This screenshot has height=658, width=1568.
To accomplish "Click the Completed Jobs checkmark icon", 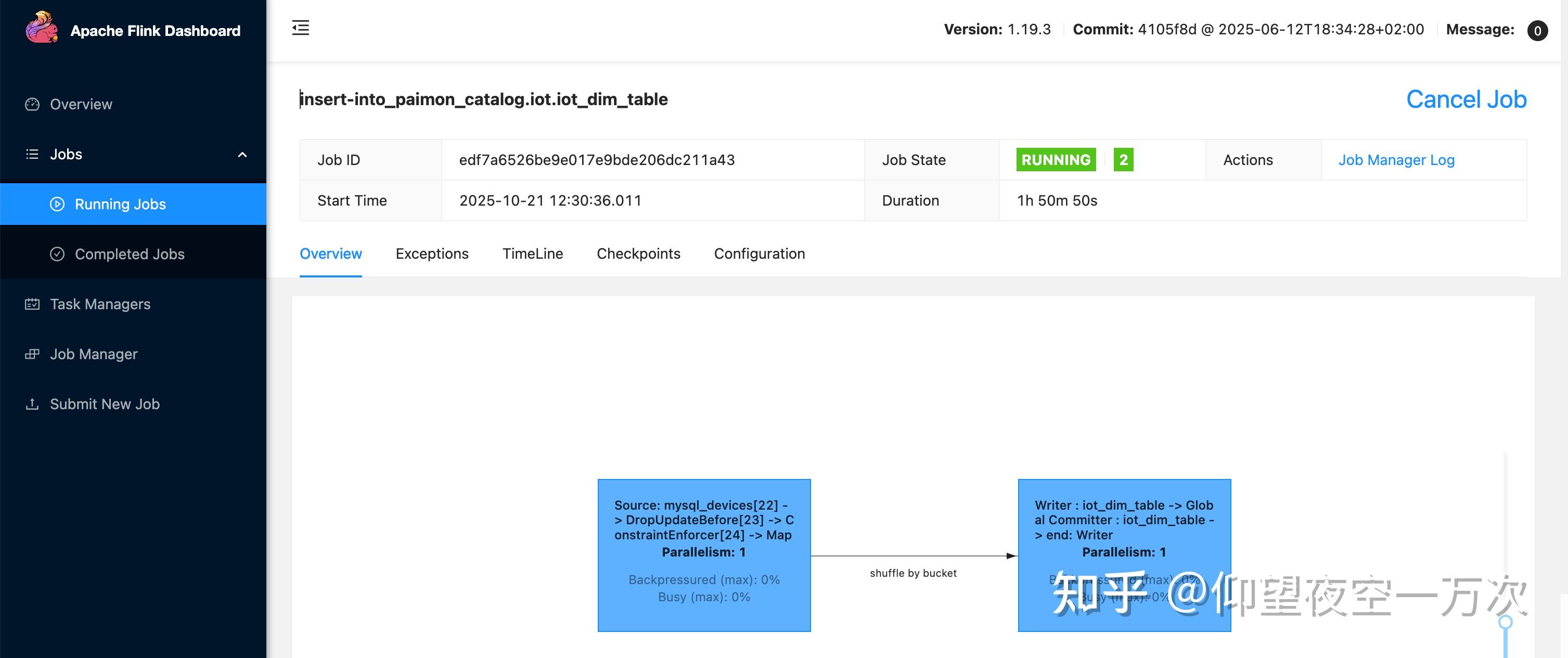I will [57, 254].
